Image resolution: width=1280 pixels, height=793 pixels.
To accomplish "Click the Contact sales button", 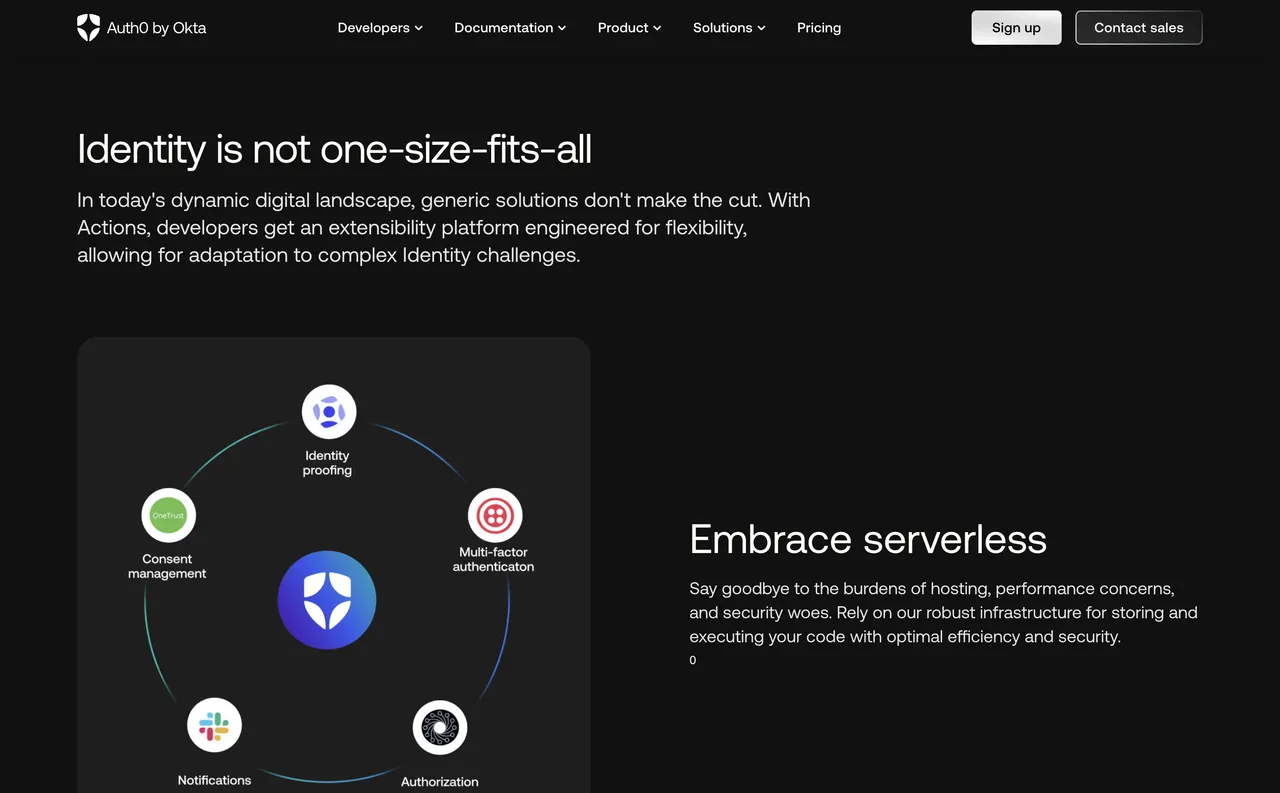I will pyautogui.click(x=1138, y=27).
